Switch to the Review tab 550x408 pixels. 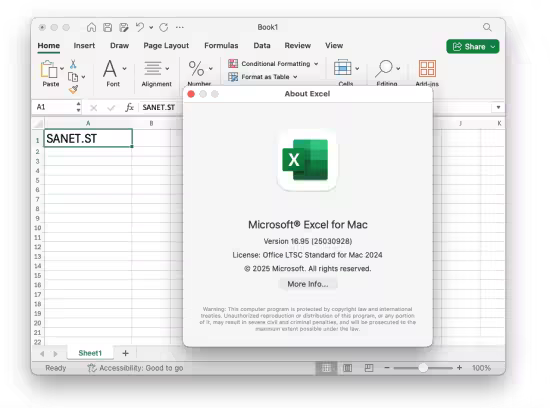coord(297,46)
